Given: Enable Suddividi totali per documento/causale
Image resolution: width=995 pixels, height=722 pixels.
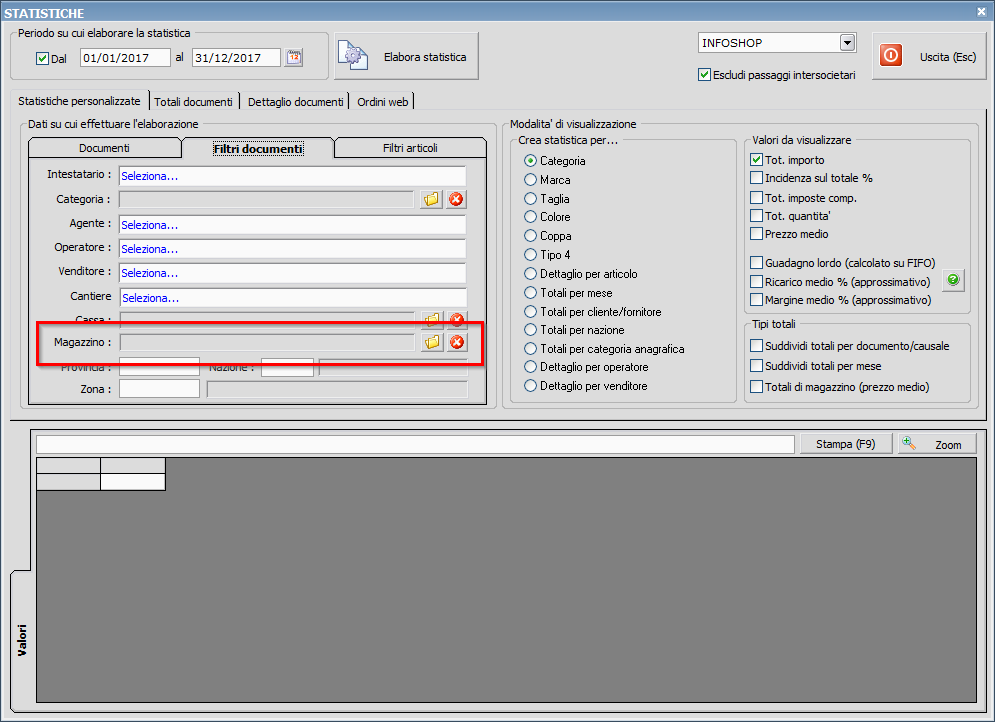Looking at the screenshot, I should pos(756,346).
